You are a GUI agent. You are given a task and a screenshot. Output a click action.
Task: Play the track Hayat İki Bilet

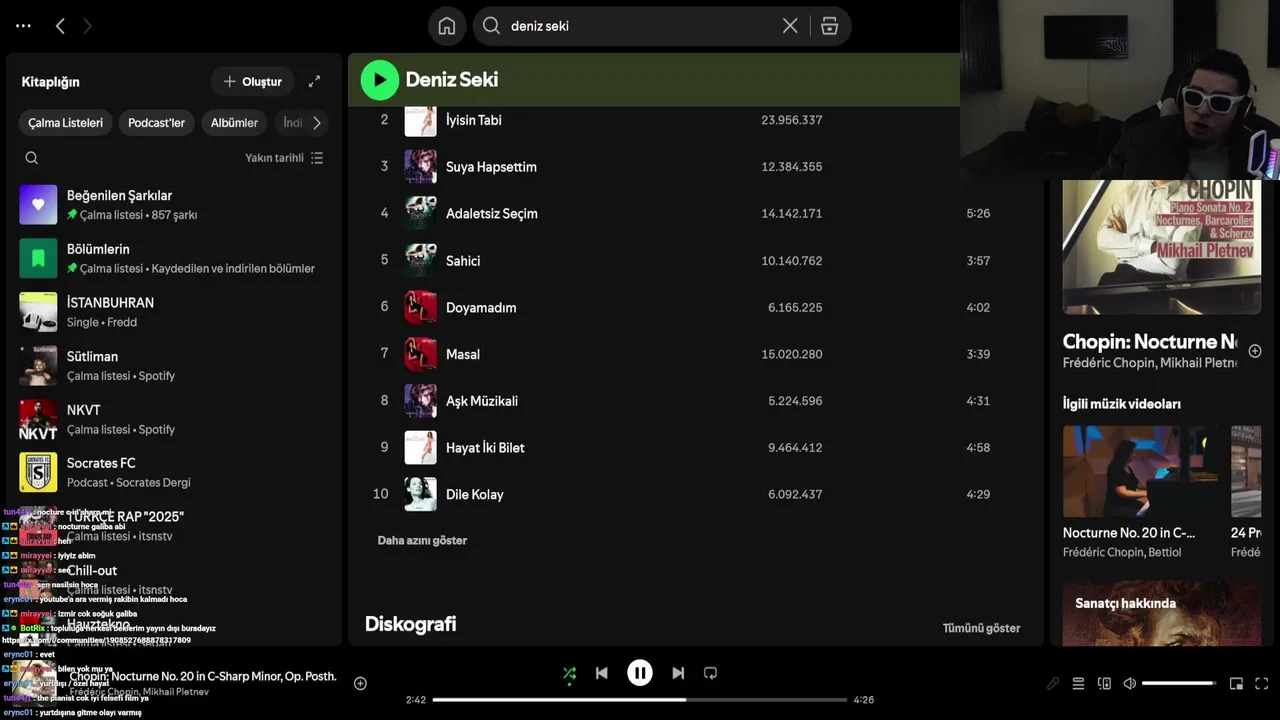[485, 448]
